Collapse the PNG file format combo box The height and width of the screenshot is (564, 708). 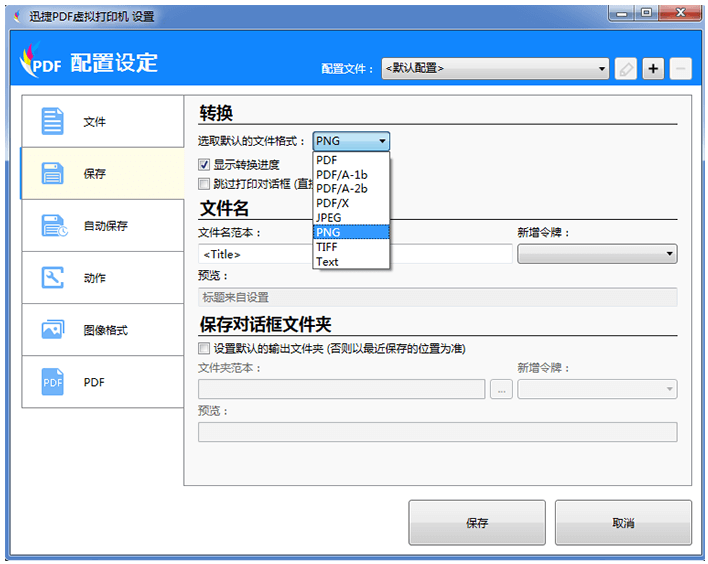point(351,141)
